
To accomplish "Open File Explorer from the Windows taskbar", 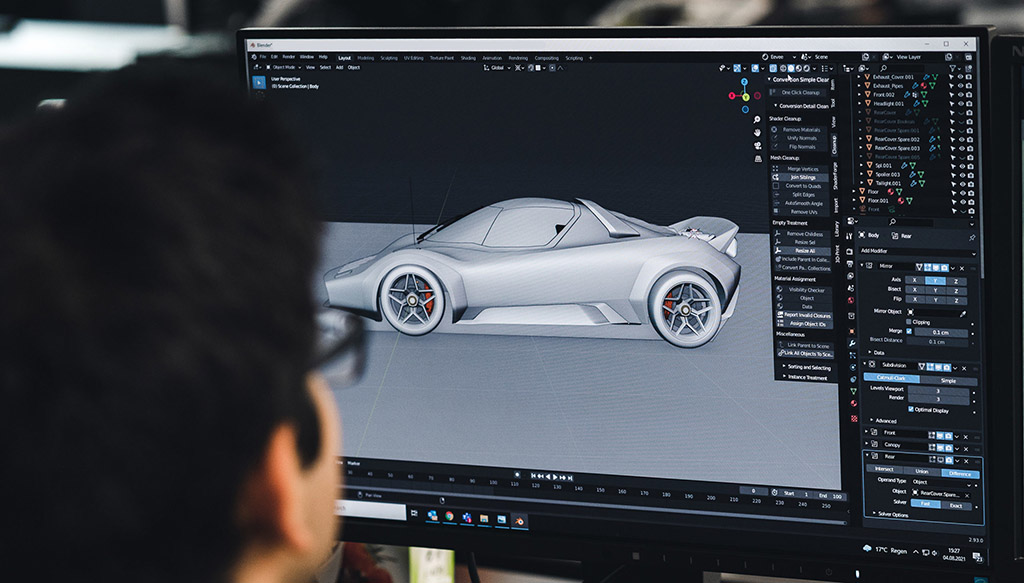I will click(484, 519).
